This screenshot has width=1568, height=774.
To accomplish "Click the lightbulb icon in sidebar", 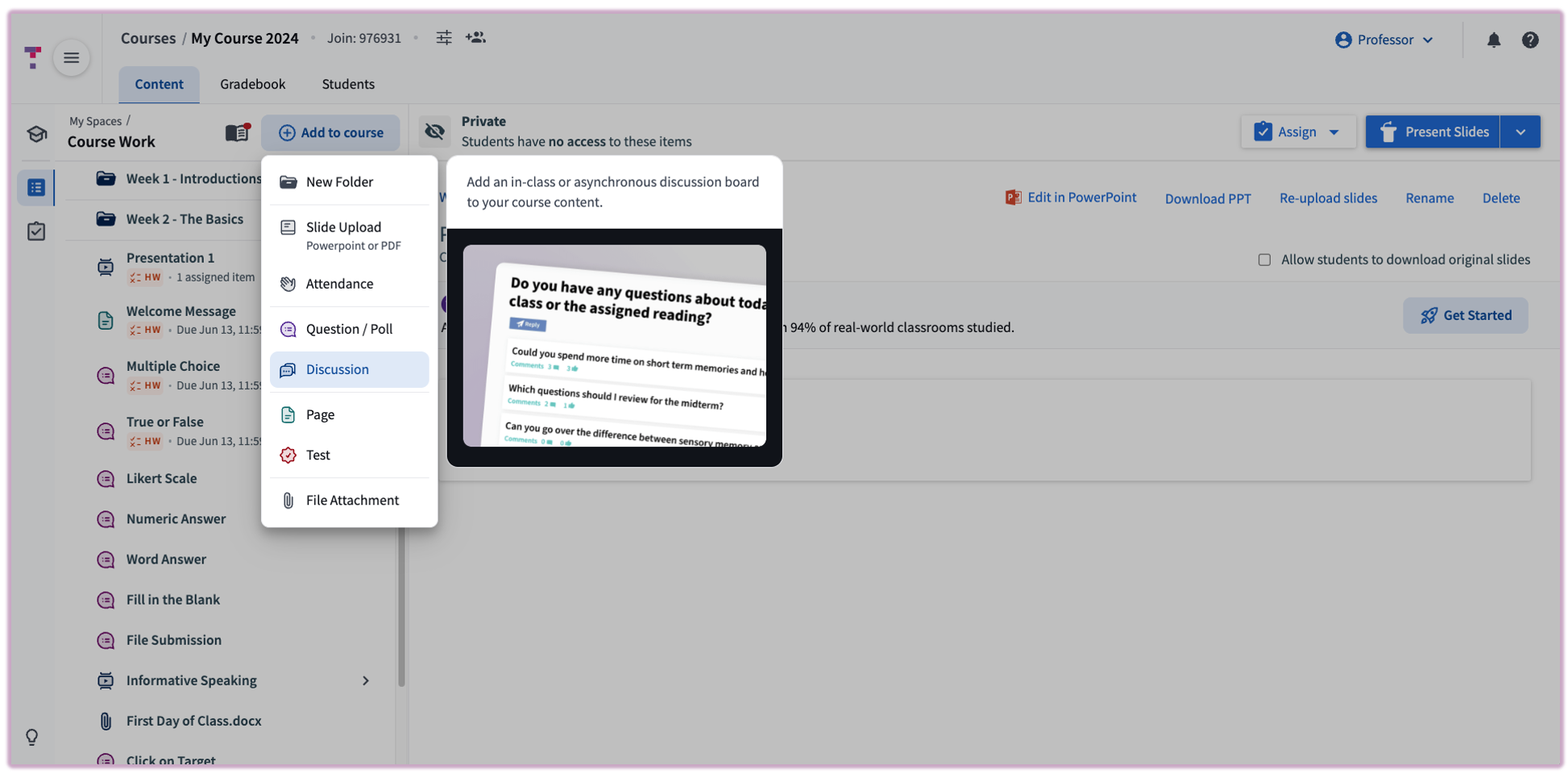I will tap(32, 737).
